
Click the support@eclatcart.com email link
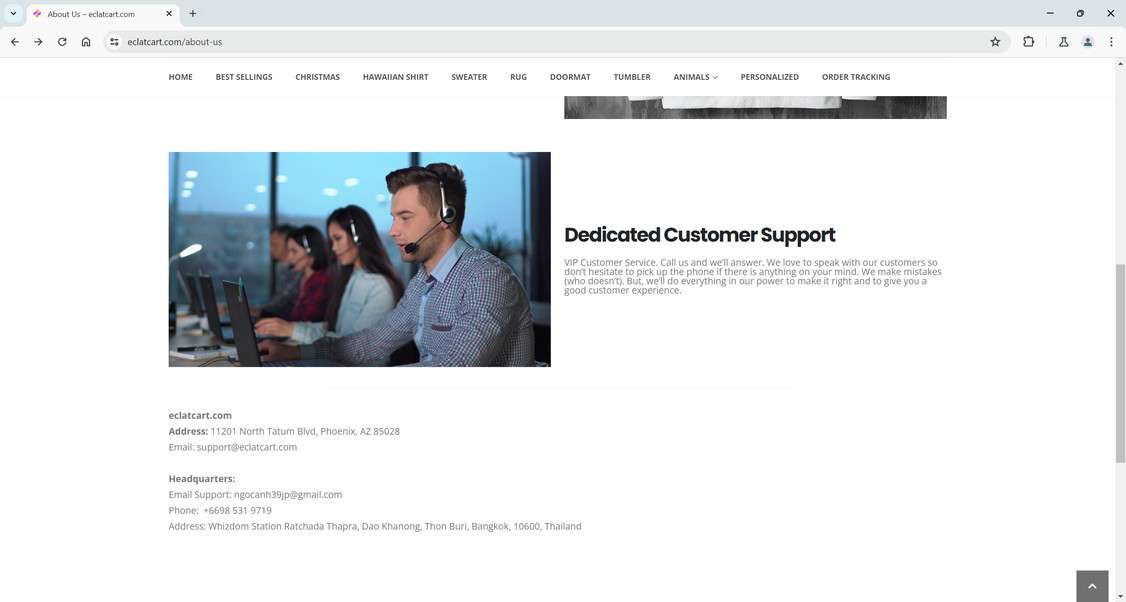click(x=246, y=447)
